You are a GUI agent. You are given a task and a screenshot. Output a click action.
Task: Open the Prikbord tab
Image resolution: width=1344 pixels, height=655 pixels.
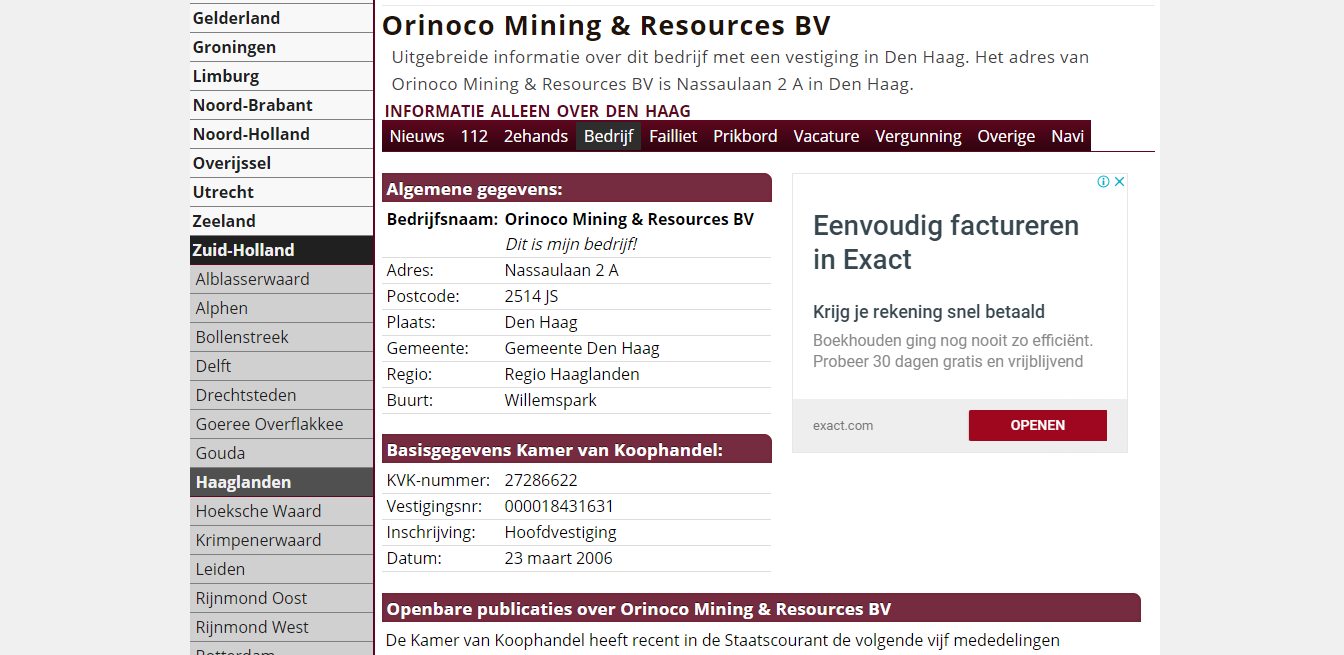pos(745,136)
